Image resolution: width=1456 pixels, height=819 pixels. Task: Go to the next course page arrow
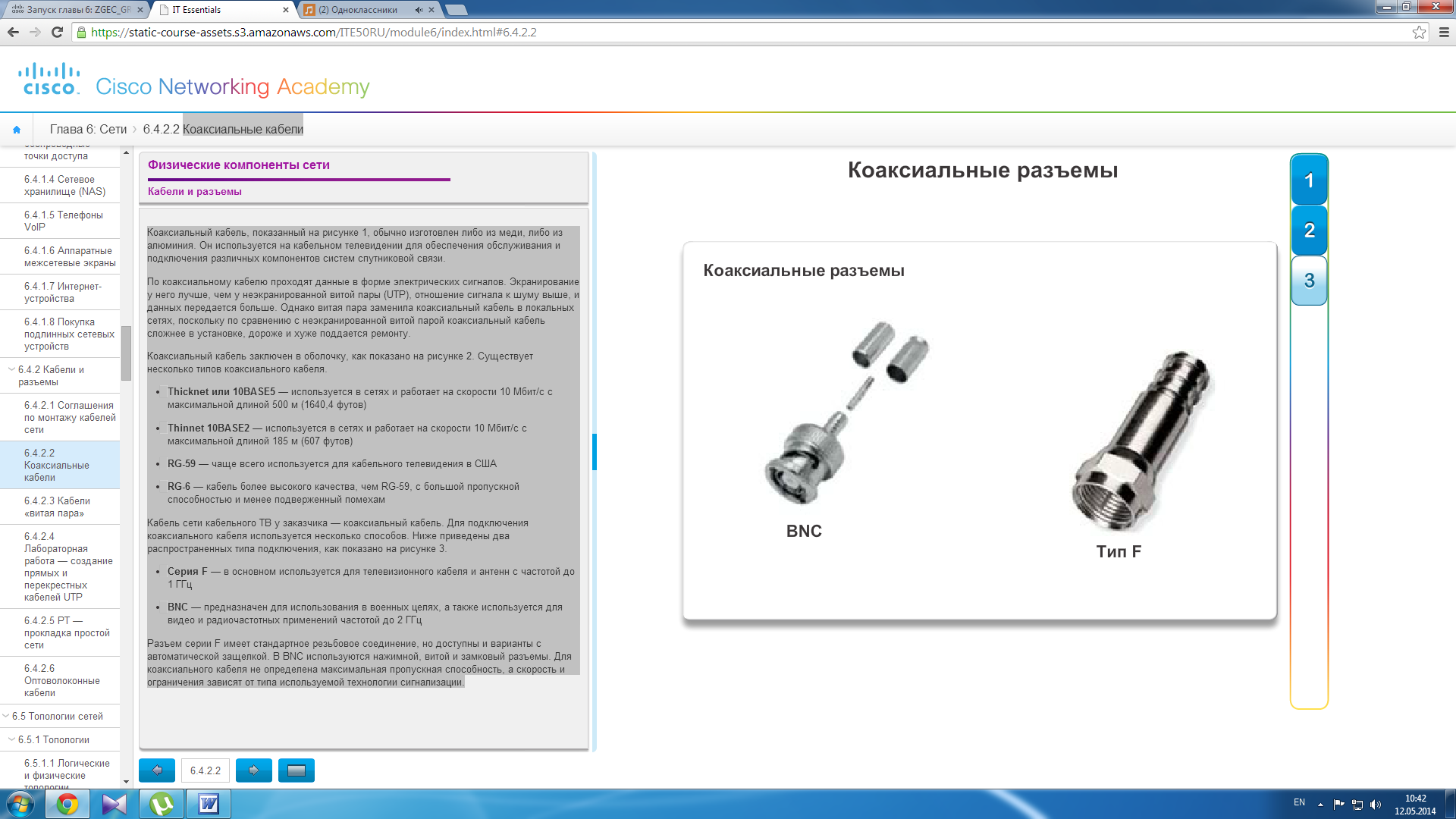(x=254, y=770)
